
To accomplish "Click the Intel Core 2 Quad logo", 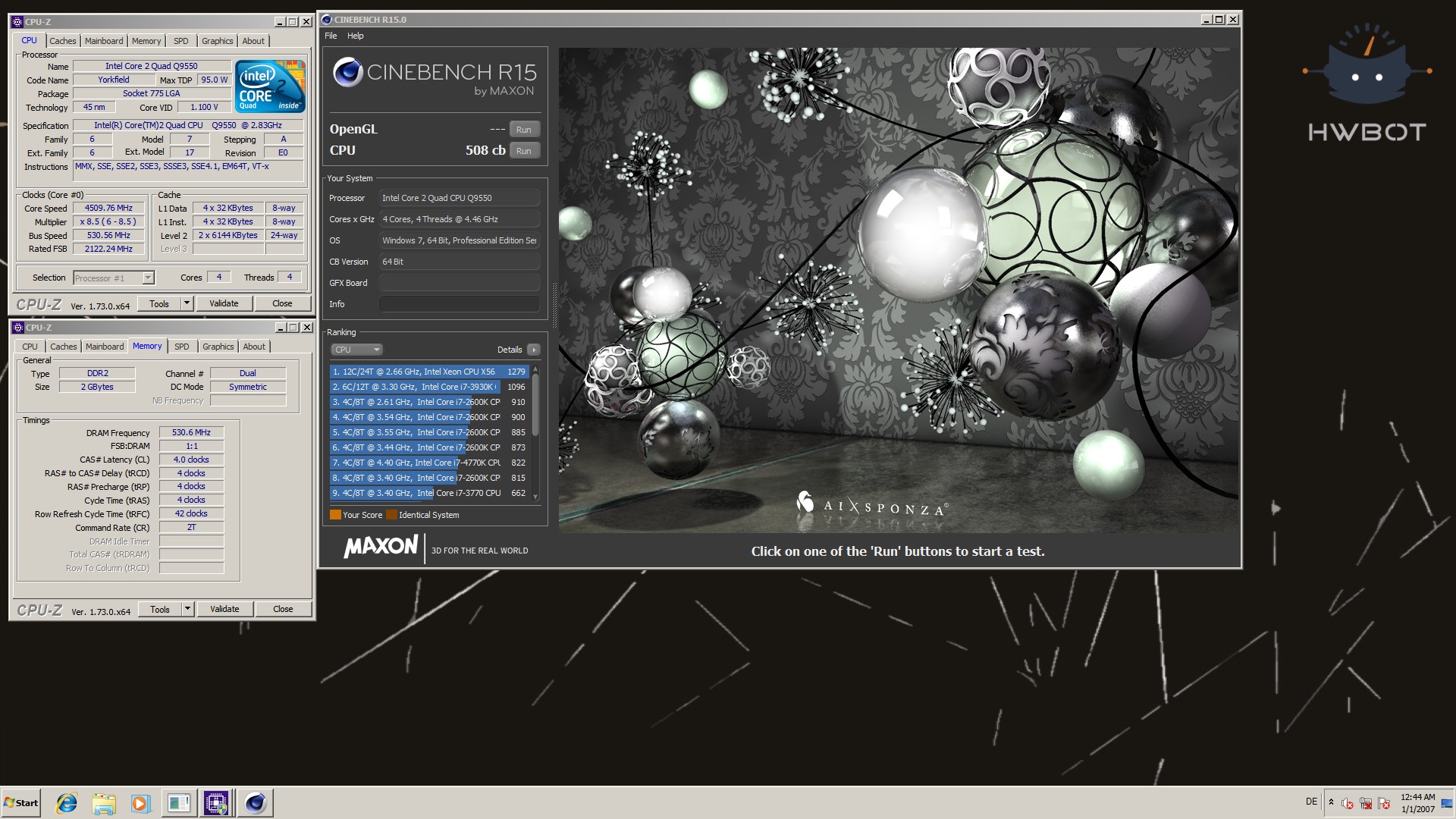I will coord(270,86).
